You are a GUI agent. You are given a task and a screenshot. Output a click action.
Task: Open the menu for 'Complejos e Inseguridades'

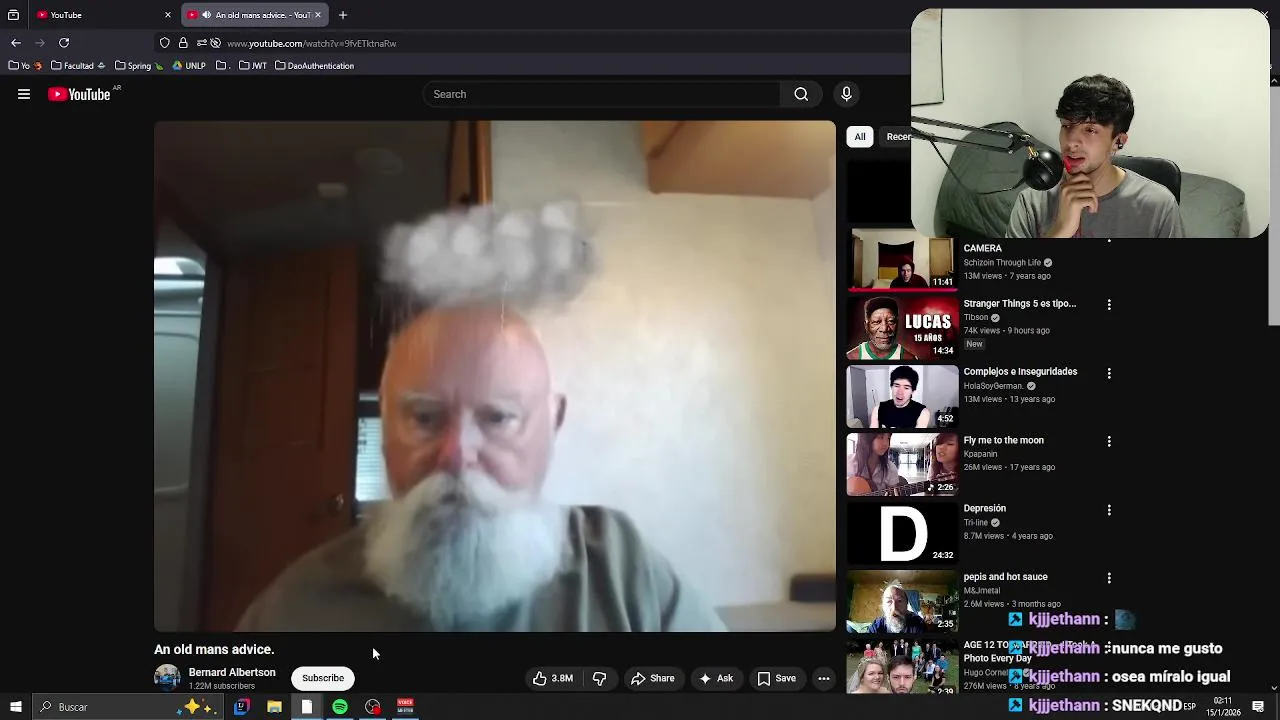[x=1109, y=373]
